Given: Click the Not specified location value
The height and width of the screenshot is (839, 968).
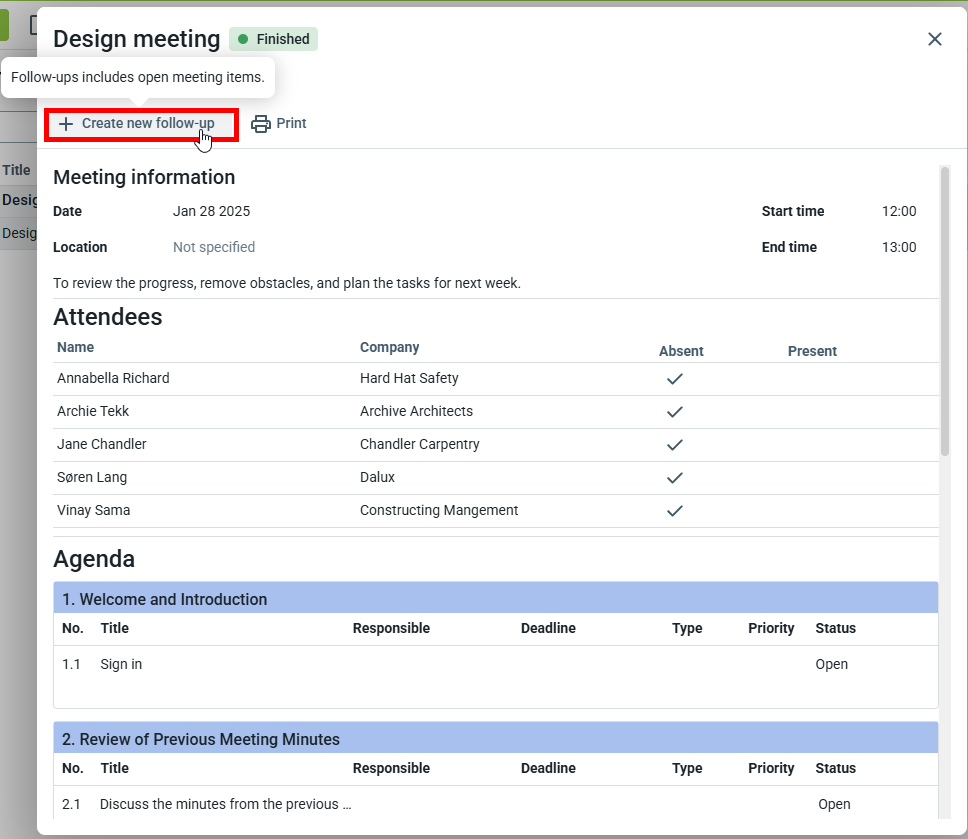Looking at the screenshot, I should pos(214,247).
